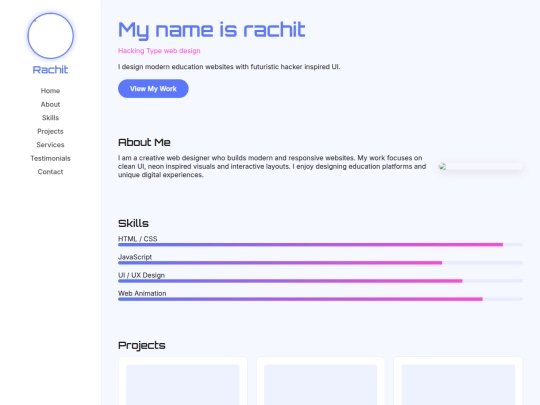The width and height of the screenshot is (540, 405).
Task: Open the first project card
Action: 183,381
